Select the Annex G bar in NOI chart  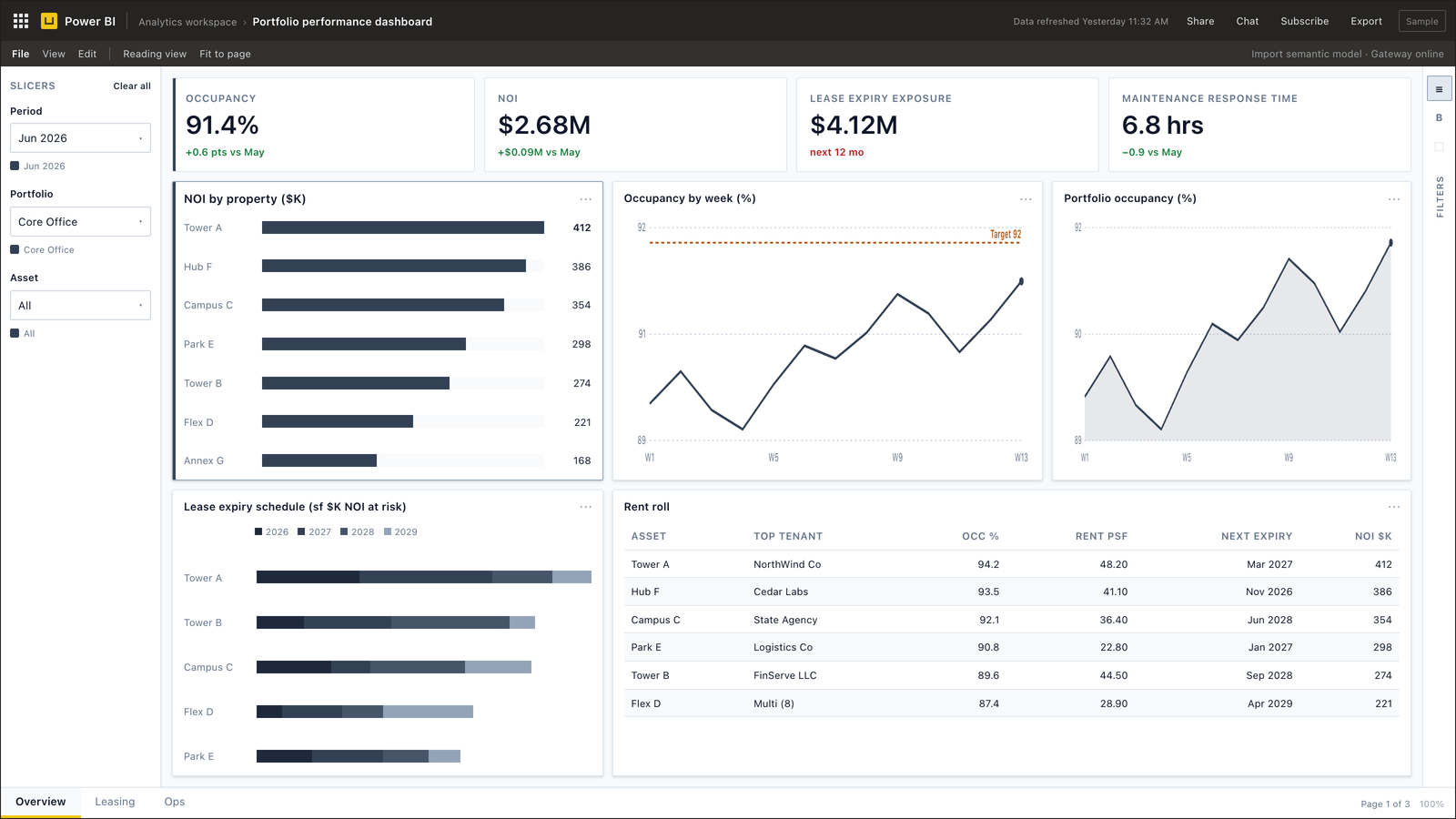pyautogui.click(x=319, y=460)
